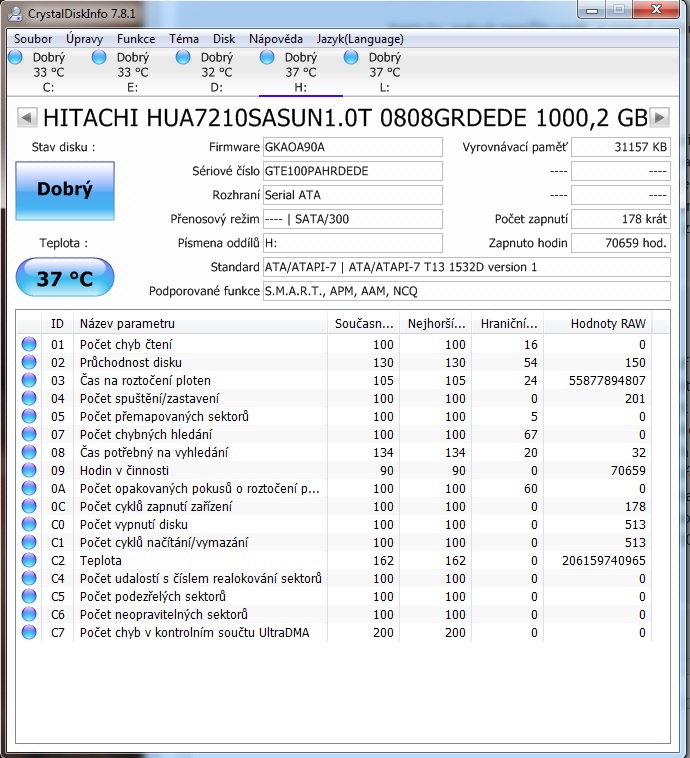Click the Název parametru column header
This screenshot has width=690, height=758.
(x=200, y=323)
